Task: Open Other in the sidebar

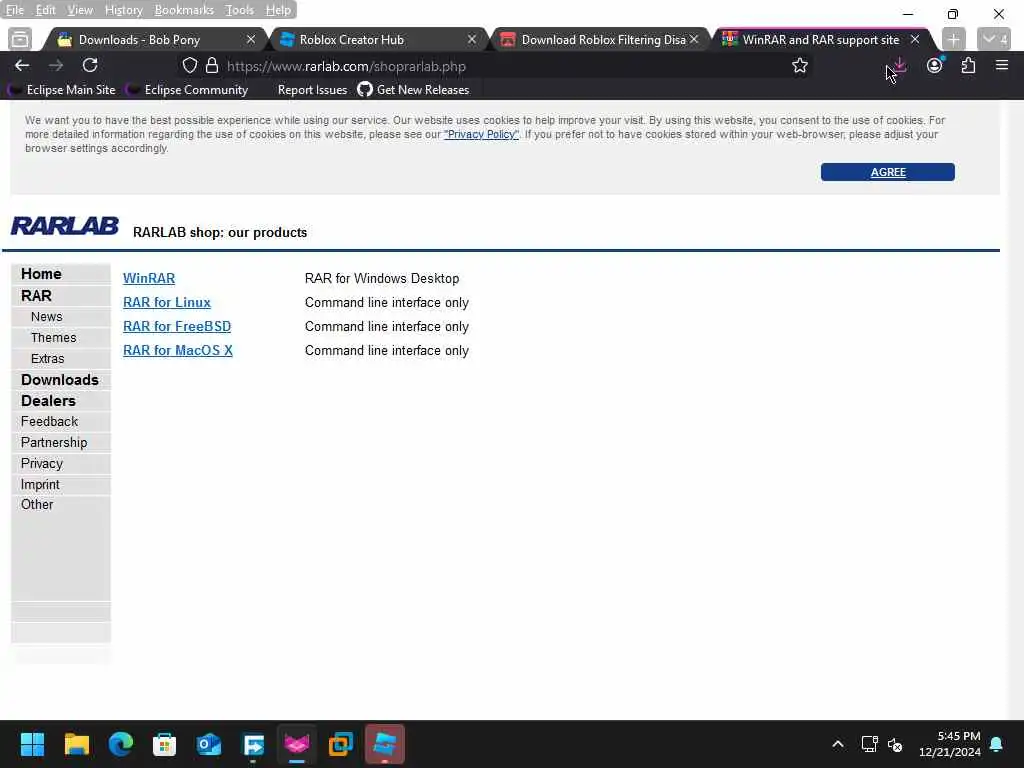Action: coord(37,505)
